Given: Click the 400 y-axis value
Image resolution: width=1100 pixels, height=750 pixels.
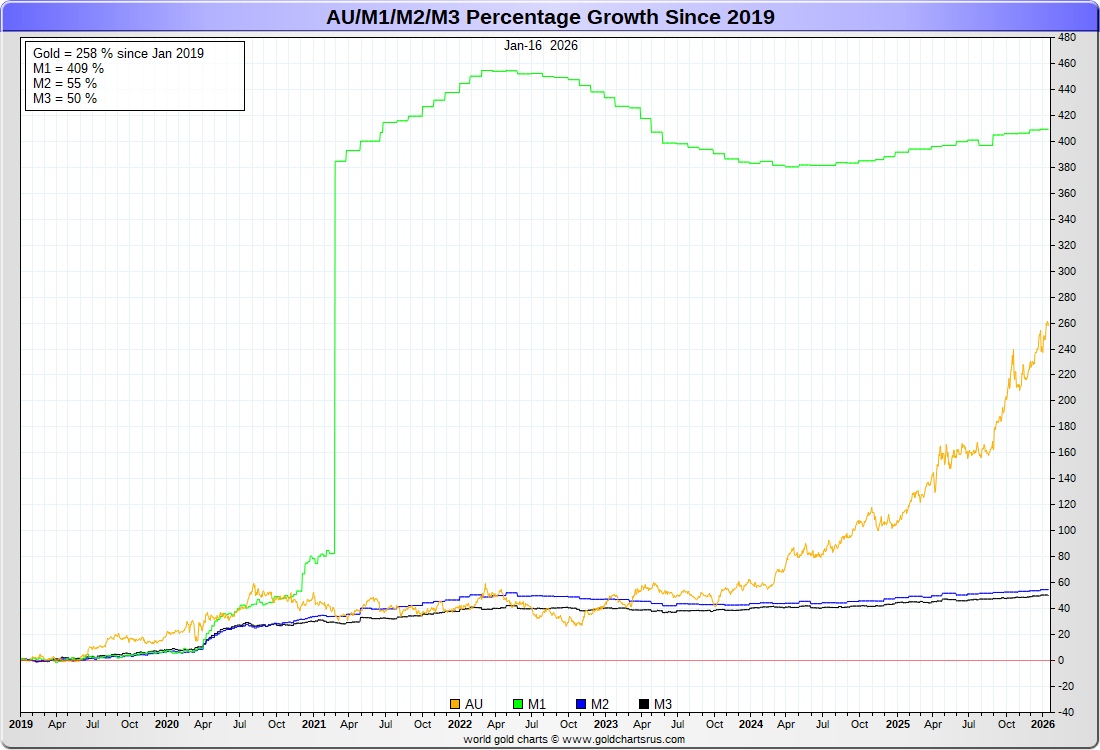Looking at the screenshot, I should coord(1067,141).
